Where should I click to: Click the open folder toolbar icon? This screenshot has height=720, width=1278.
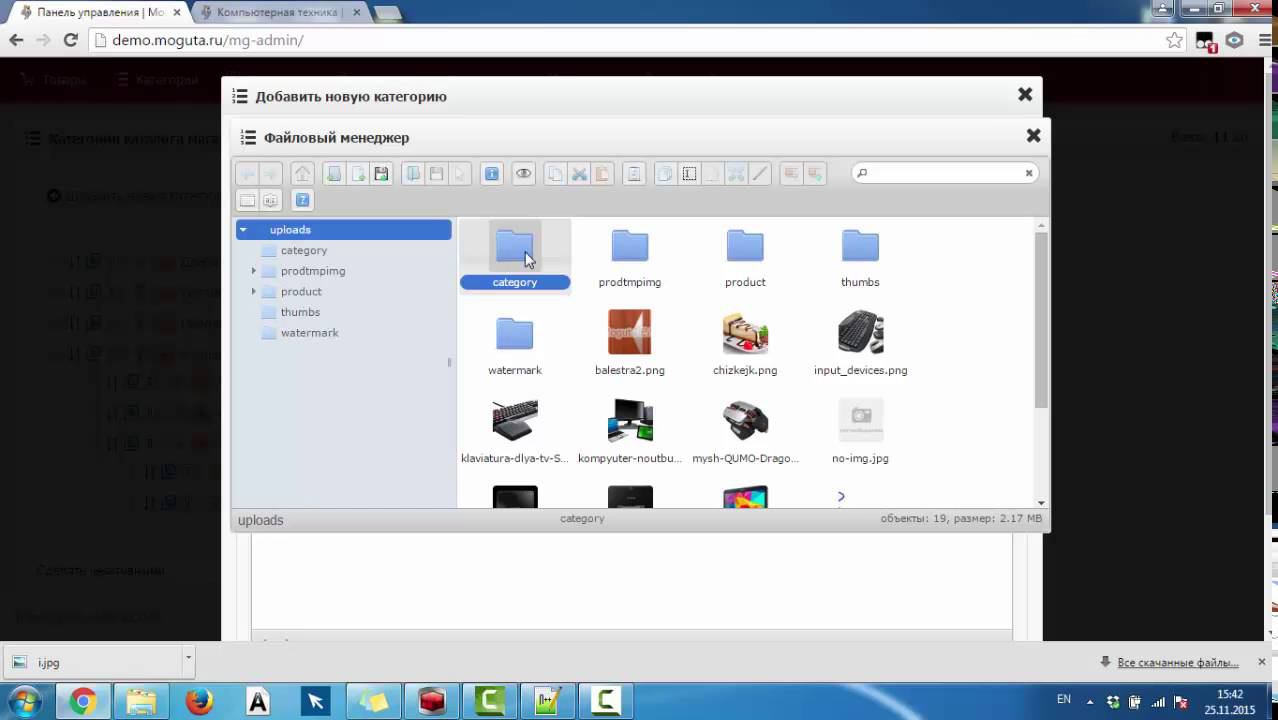pyautogui.click(x=412, y=174)
